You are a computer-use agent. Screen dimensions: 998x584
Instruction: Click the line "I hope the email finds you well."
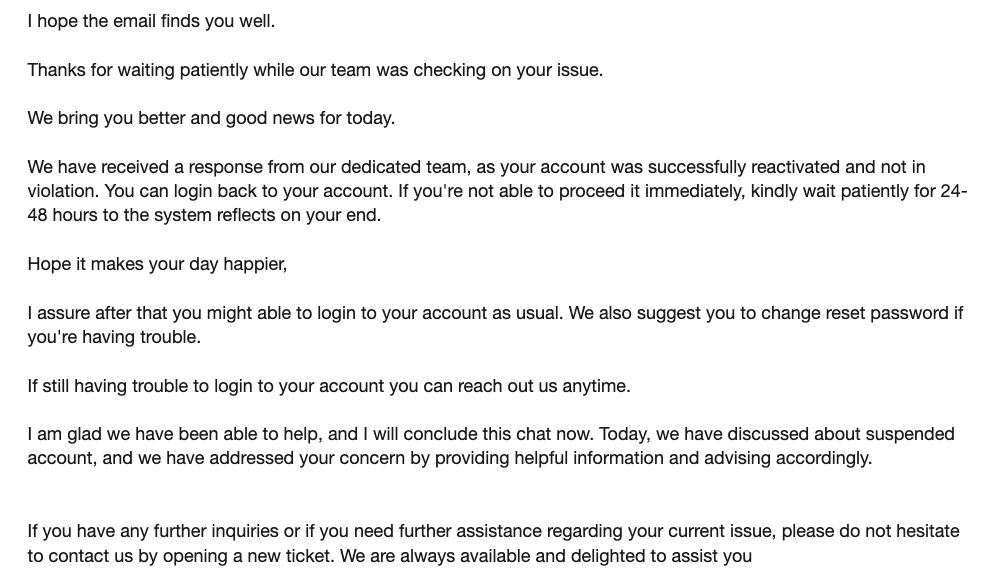pos(151,21)
